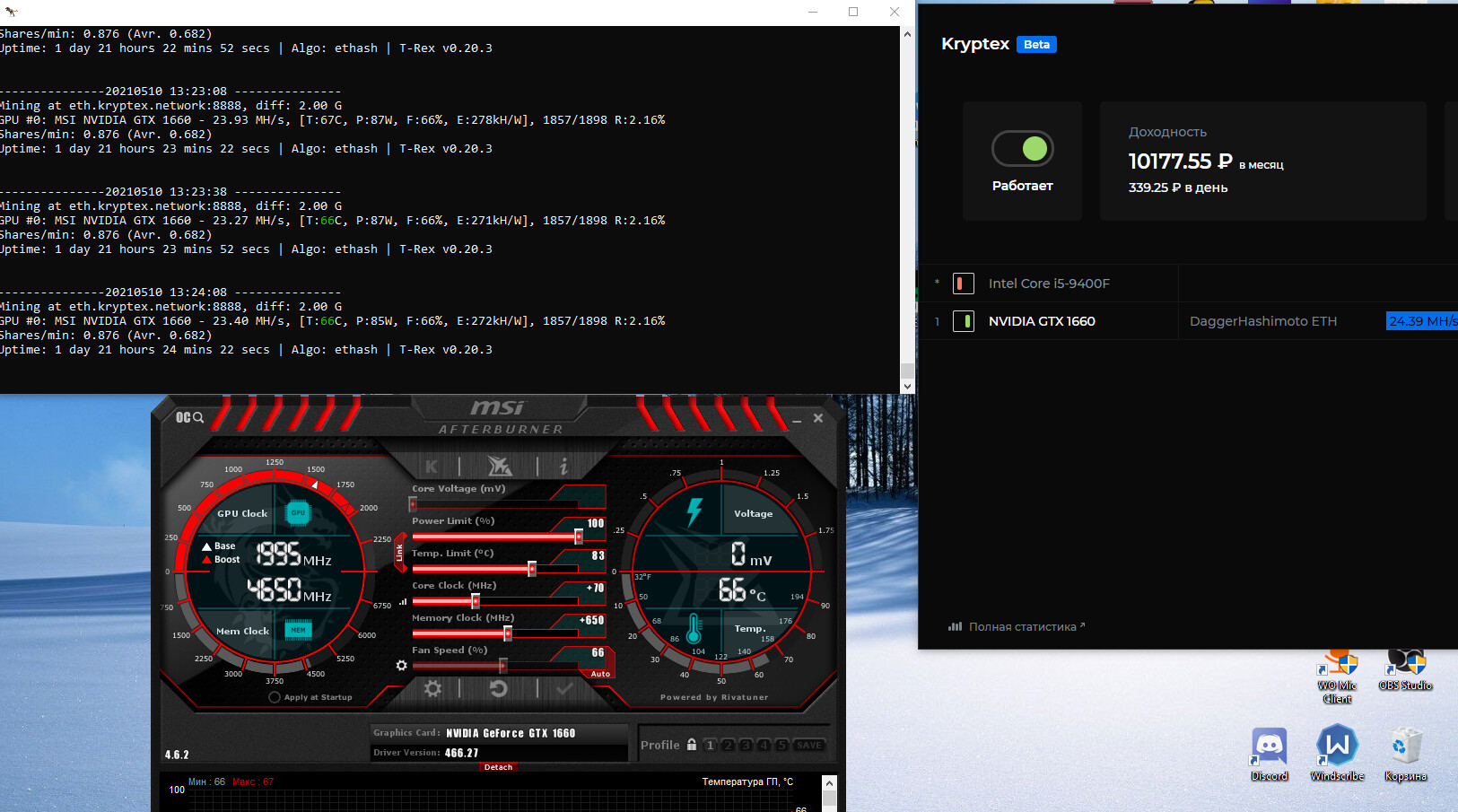The width and height of the screenshot is (1458, 812).
Task: Click the thermometer temperature icon
Action: 694,630
